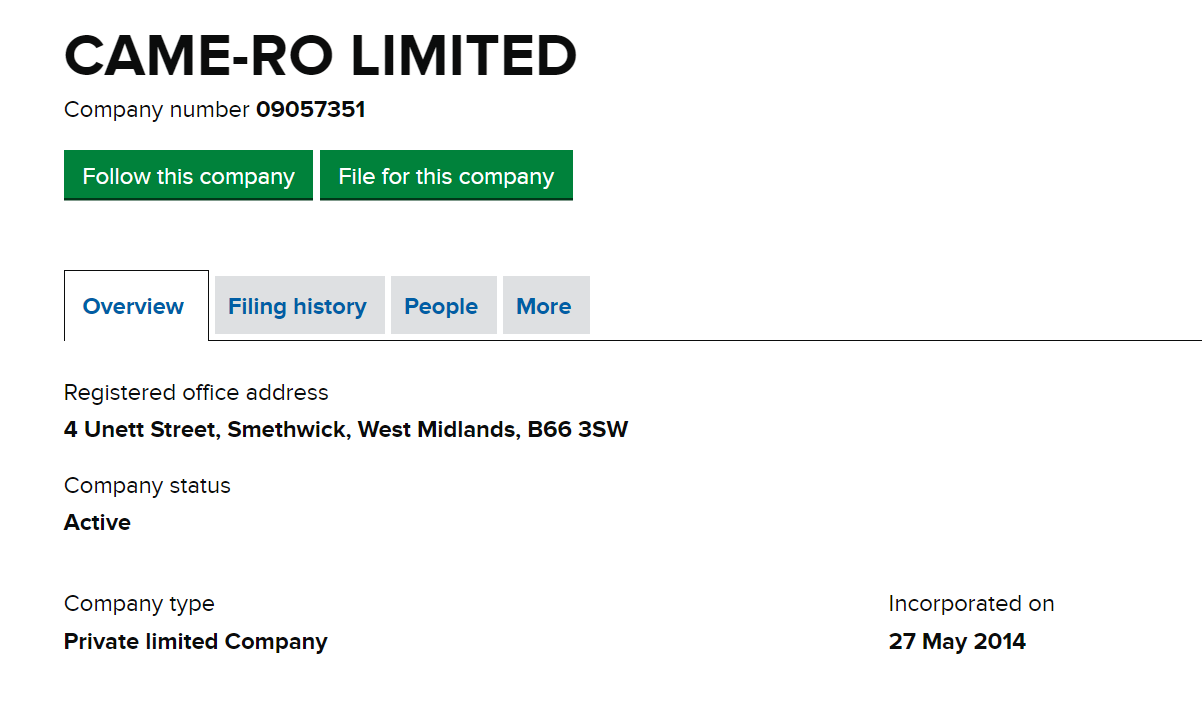This screenshot has height=701, width=1202.
Task: Open the More tab
Action: pos(543,306)
